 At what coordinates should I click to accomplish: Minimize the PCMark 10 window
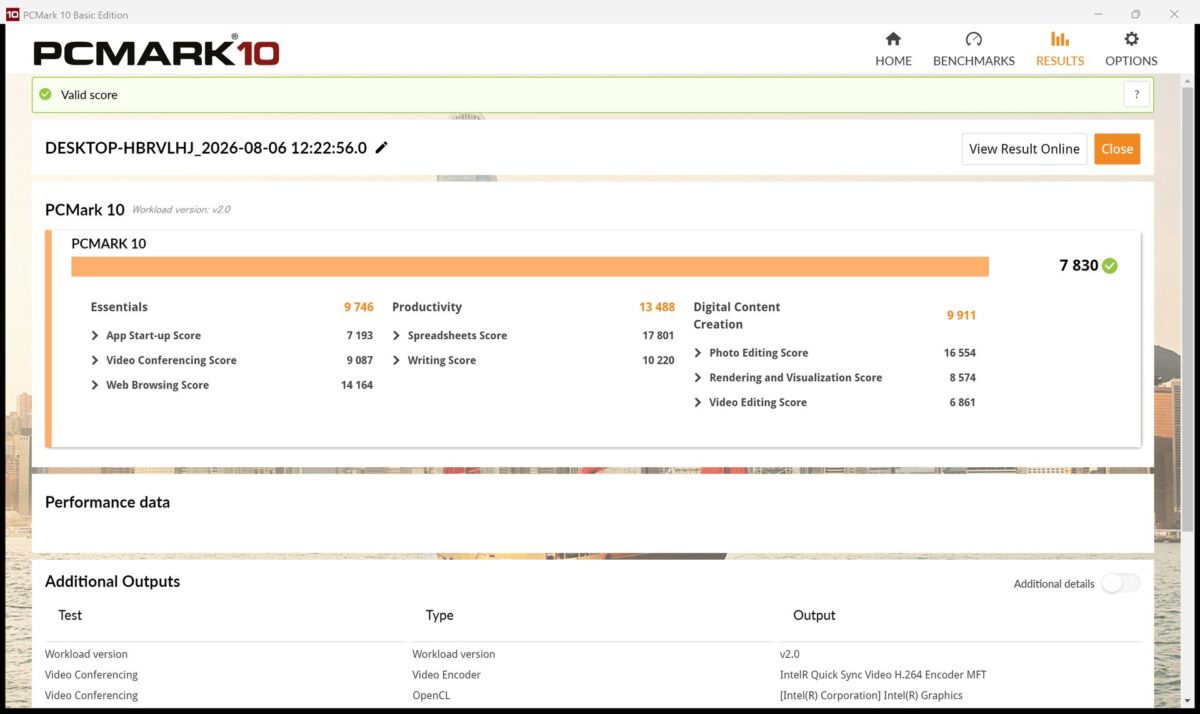tap(1098, 14)
